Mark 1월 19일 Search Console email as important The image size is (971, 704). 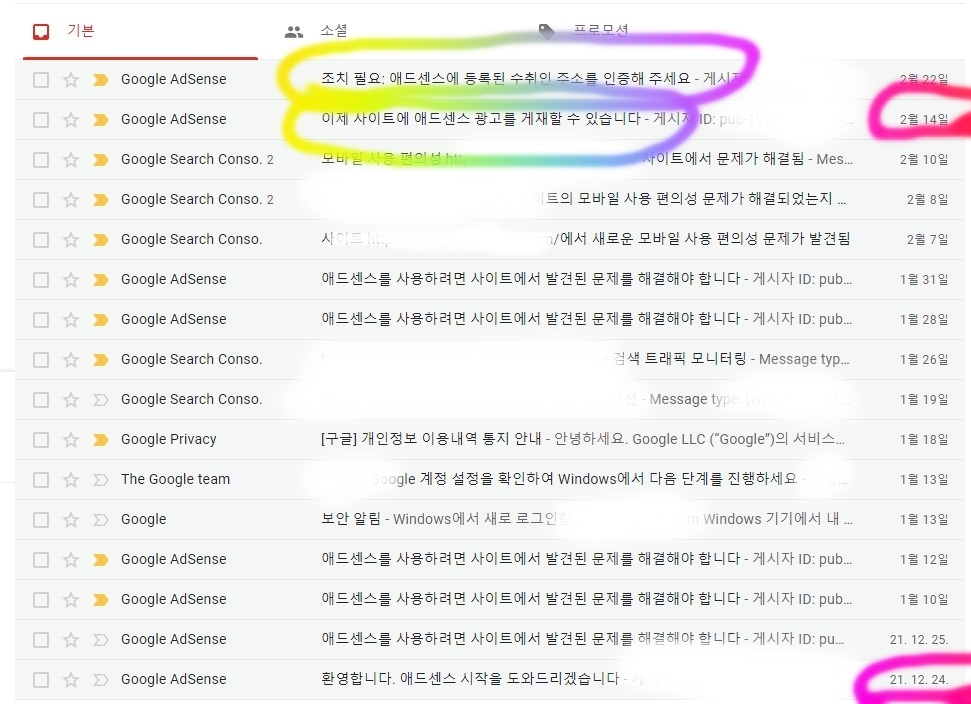pyautogui.click(x=100, y=400)
